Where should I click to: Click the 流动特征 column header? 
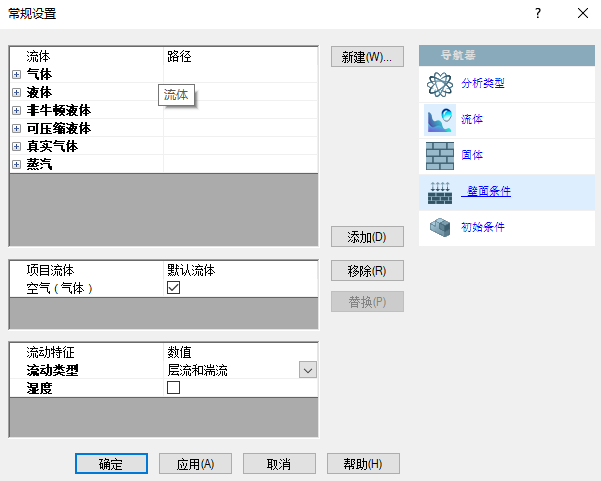(50, 352)
